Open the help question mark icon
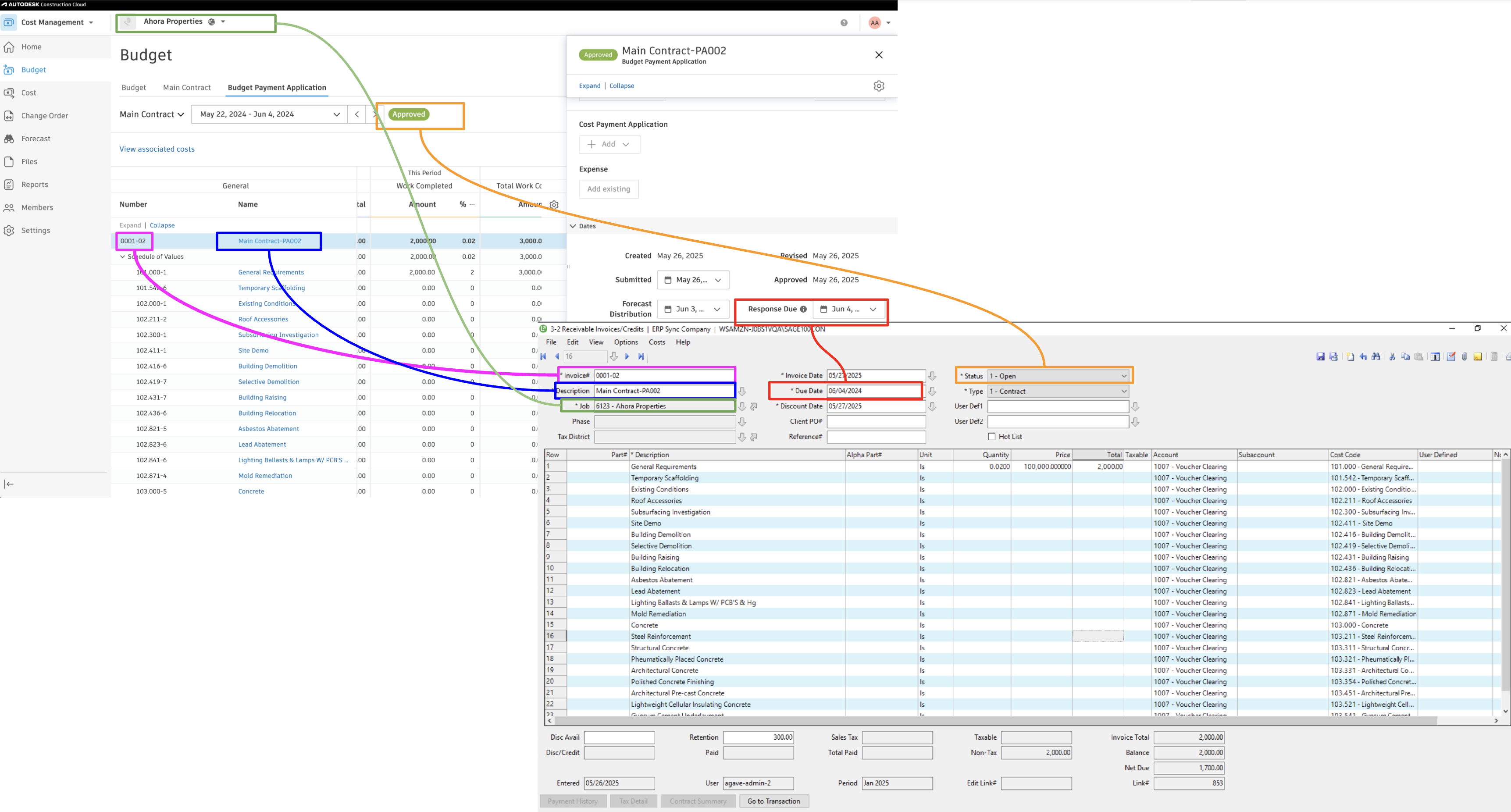This screenshot has width=1511, height=812. pyautogui.click(x=844, y=23)
